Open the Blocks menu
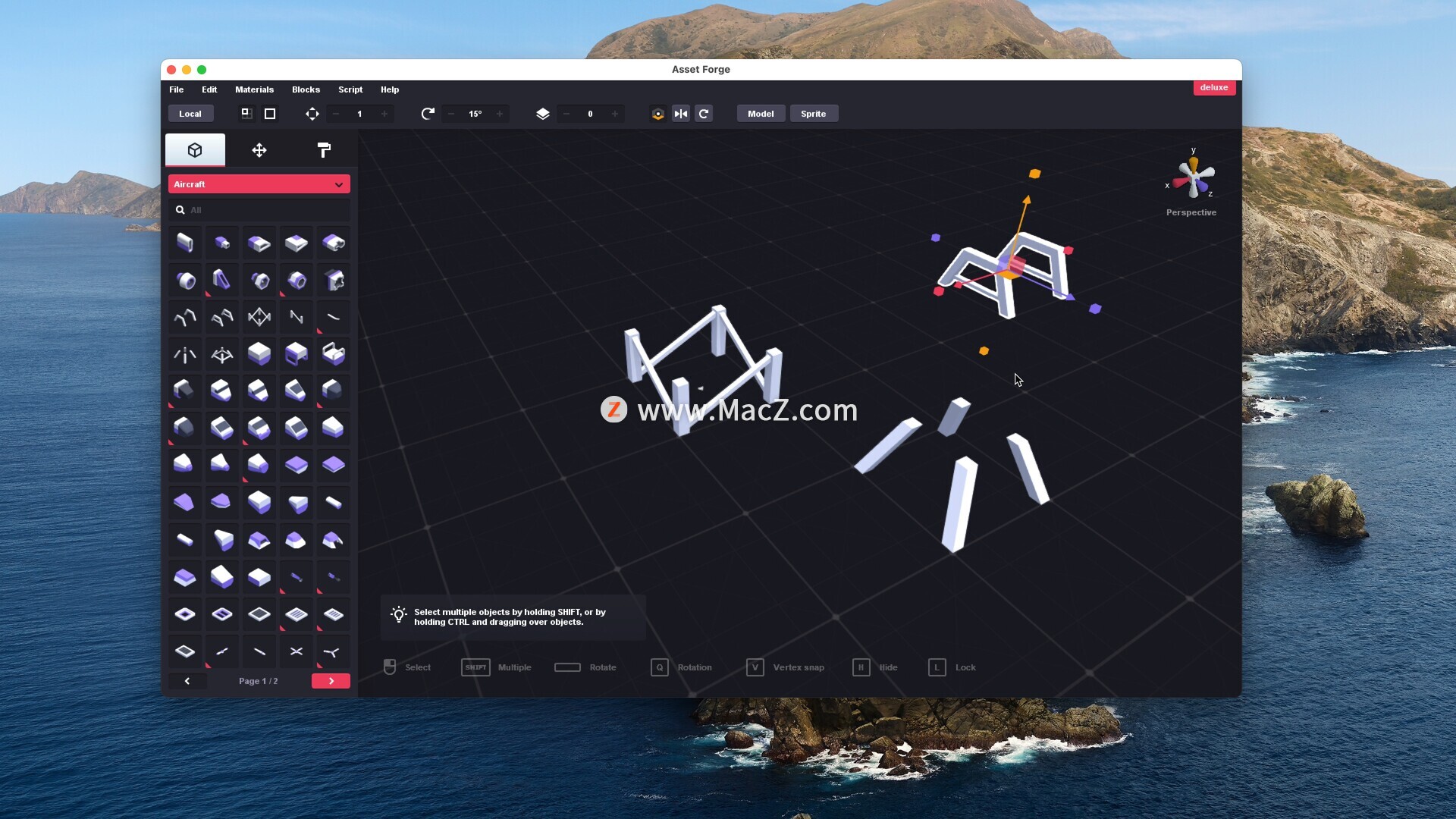 coord(306,89)
